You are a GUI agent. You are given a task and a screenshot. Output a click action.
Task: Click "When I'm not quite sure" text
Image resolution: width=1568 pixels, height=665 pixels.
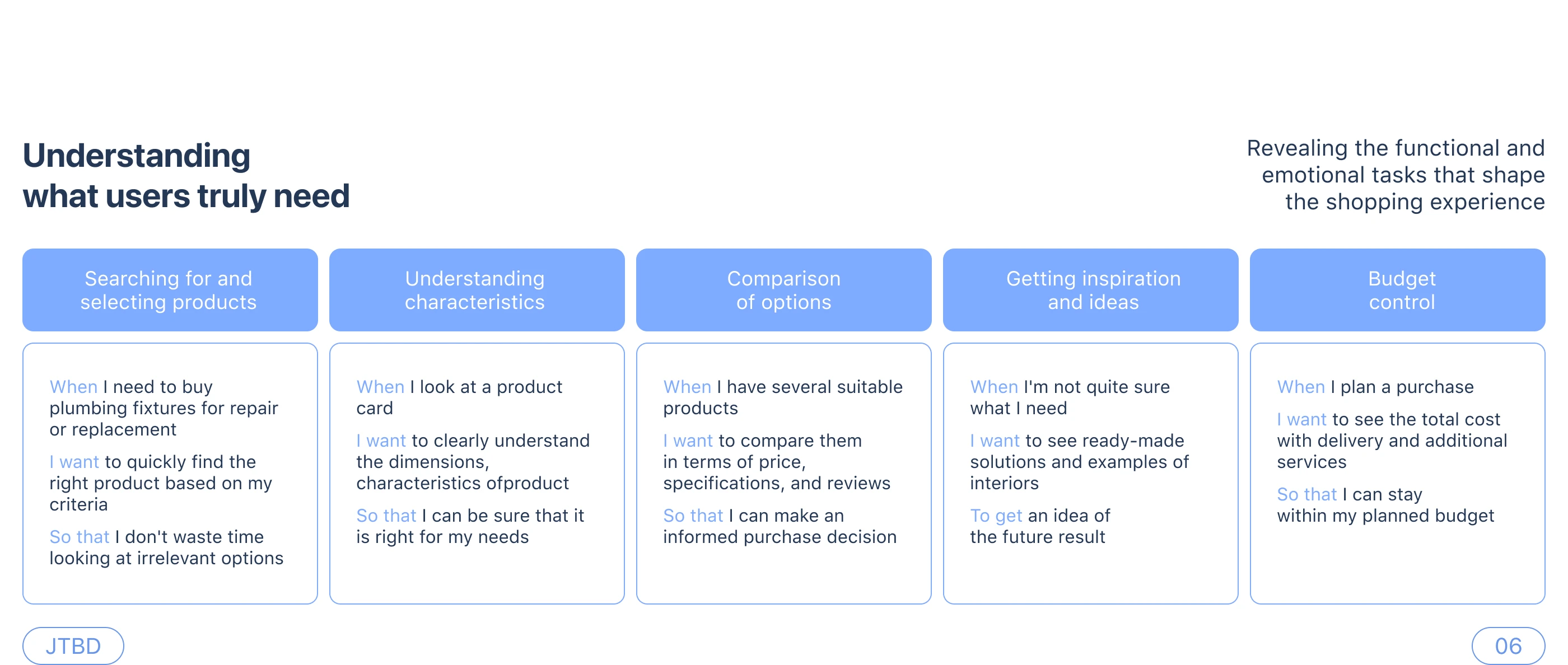point(1070,387)
